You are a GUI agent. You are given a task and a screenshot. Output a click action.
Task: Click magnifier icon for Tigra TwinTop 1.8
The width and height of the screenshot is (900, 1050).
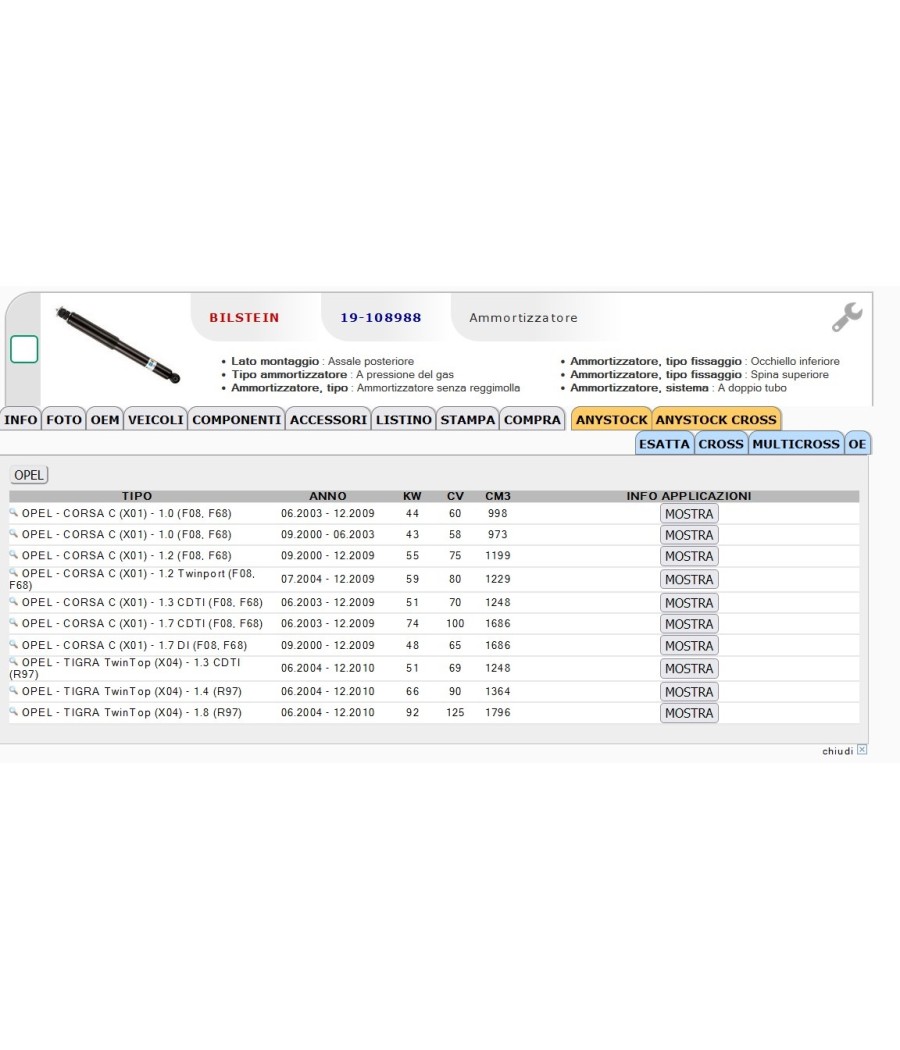[x=13, y=712]
